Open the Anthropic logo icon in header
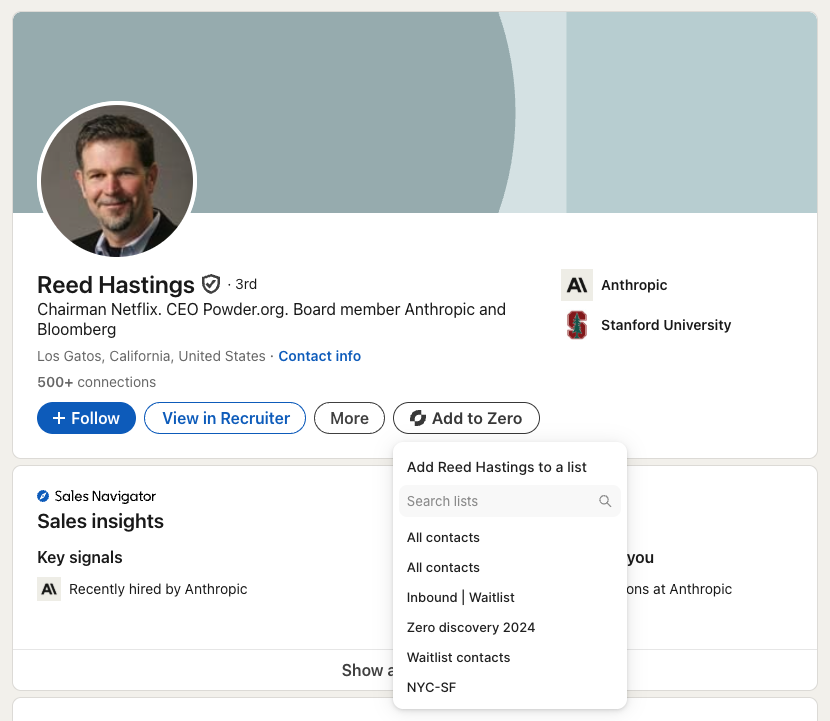Screen dimensions: 830x721 click(576, 285)
